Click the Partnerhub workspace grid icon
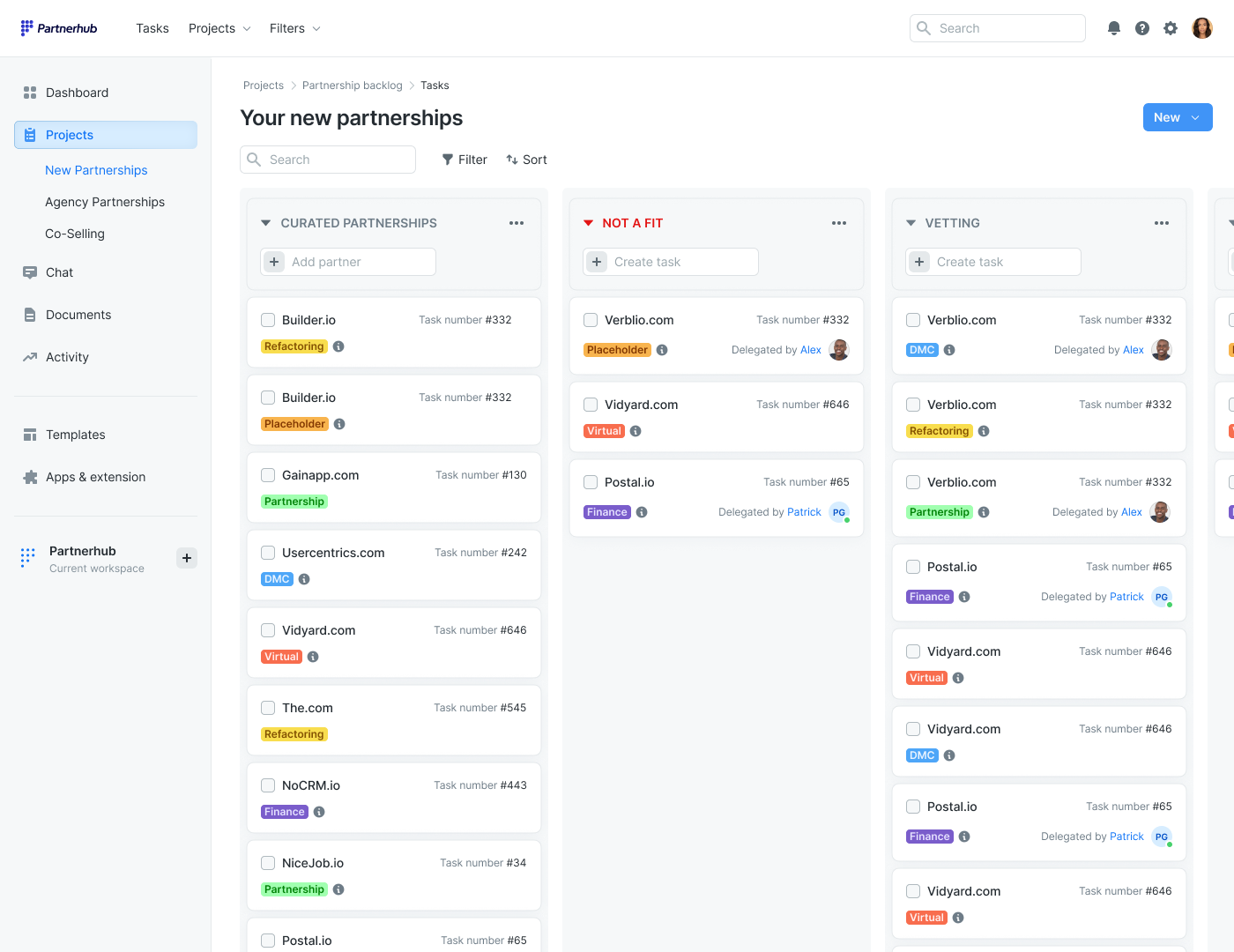The image size is (1234, 952). pyautogui.click(x=28, y=558)
